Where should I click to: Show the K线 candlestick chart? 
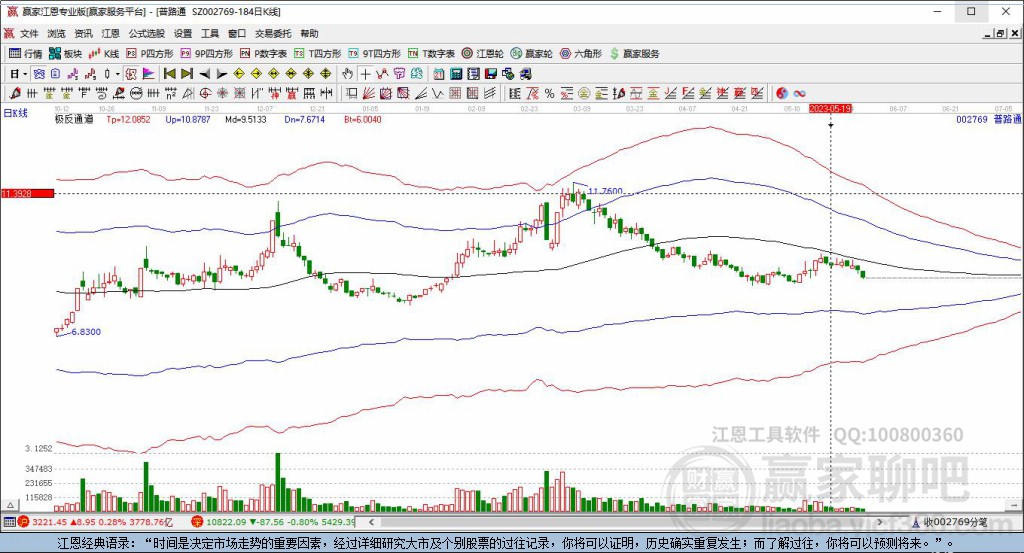(104, 54)
